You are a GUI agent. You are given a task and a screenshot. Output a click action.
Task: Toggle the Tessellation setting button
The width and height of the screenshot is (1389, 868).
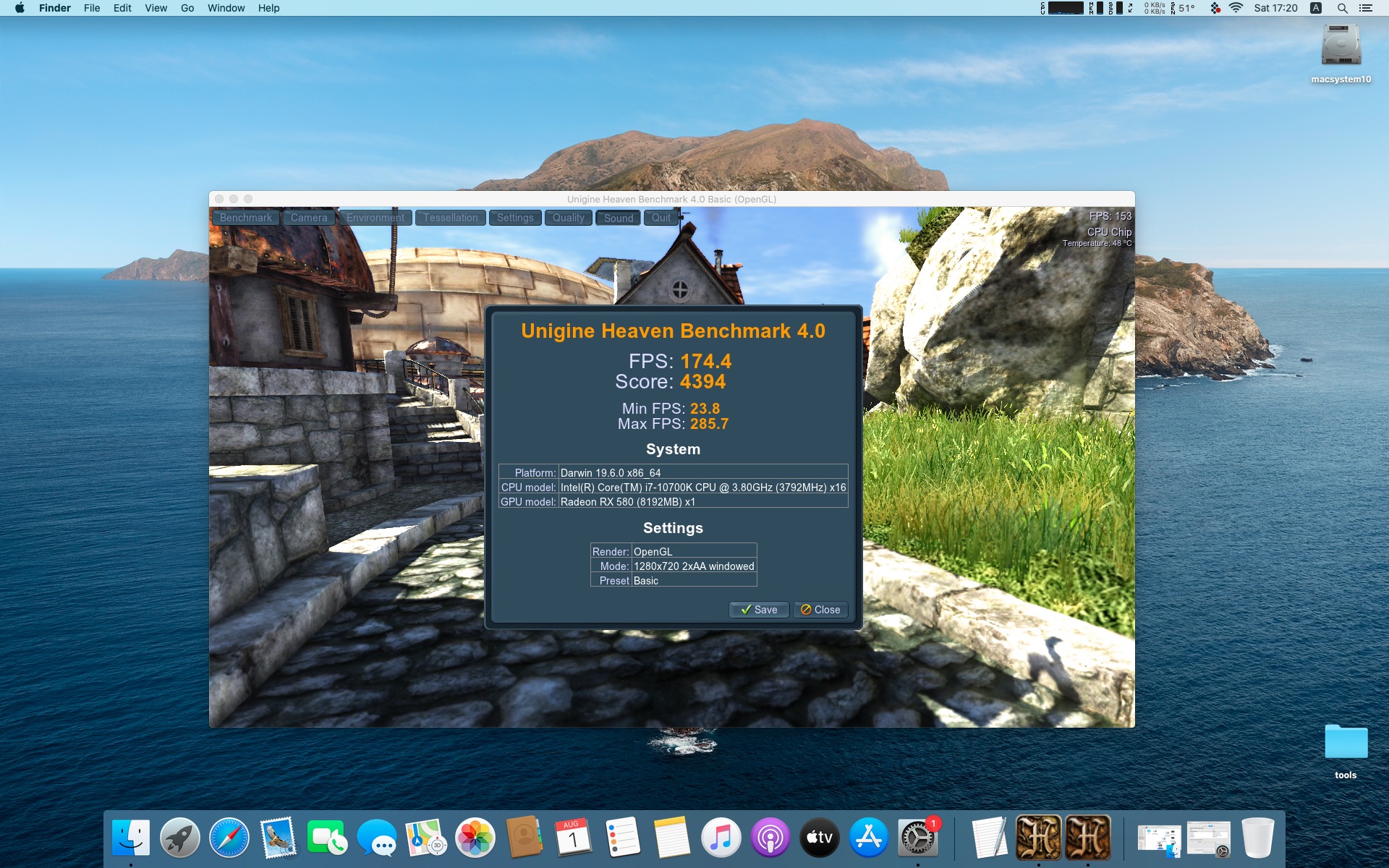pyautogui.click(x=450, y=218)
